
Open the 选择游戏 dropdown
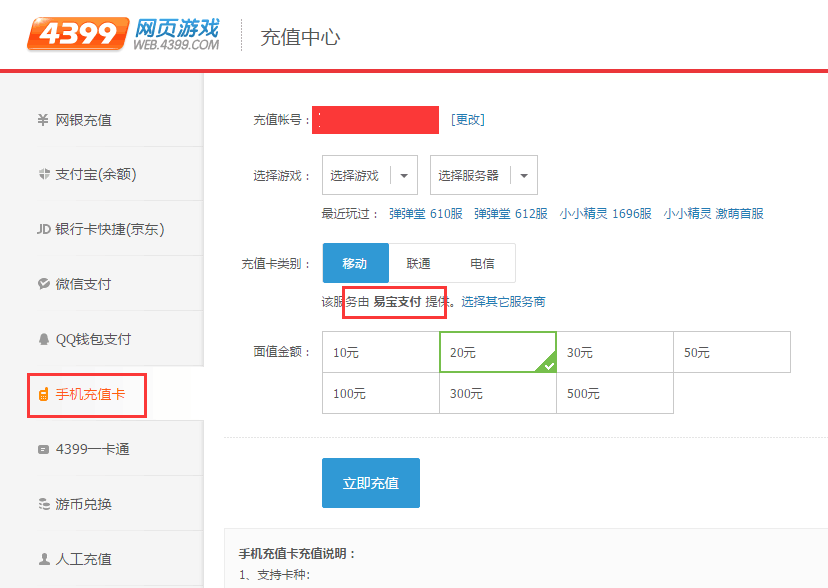click(369, 175)
